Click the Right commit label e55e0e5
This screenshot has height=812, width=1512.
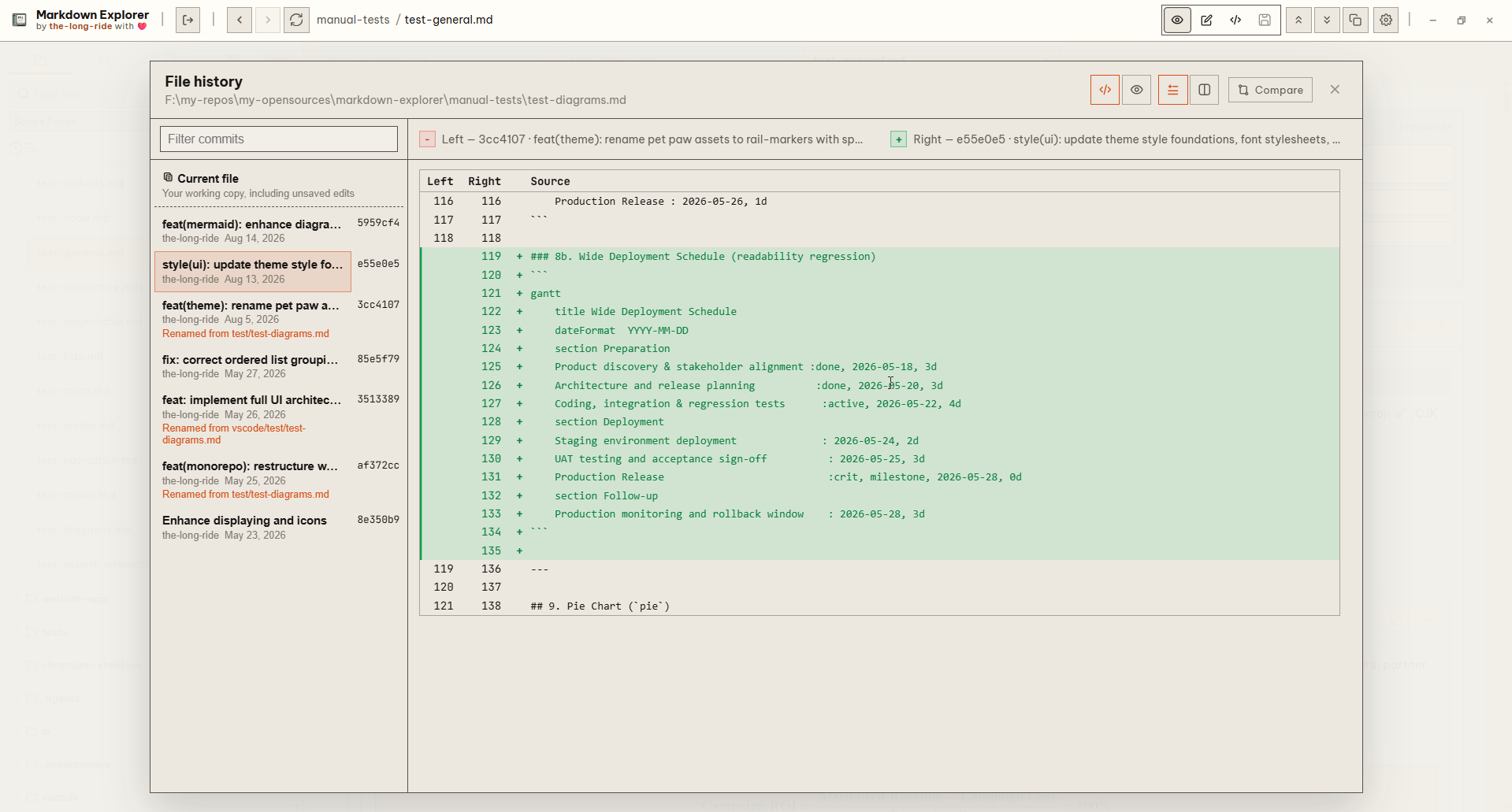(1127, 139)
